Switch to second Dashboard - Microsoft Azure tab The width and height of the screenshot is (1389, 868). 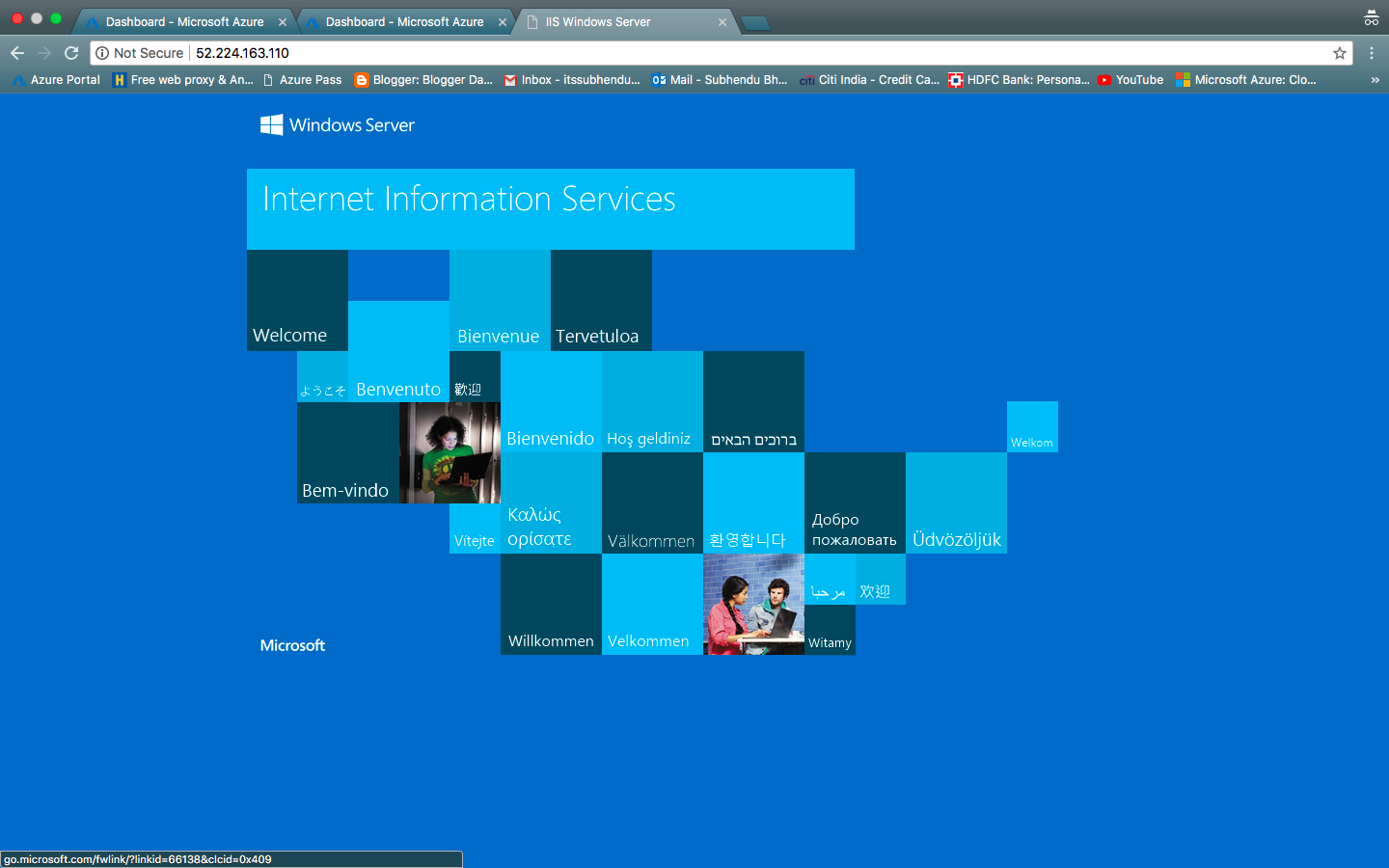tap(403, 22)
